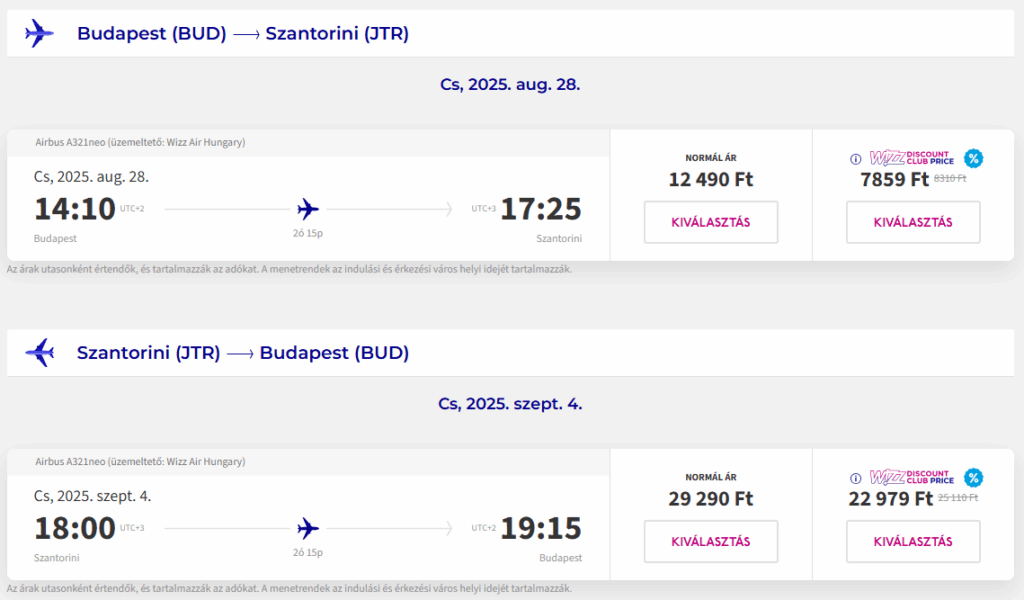The width and height of the screenshot is (1024, 600).
Task: Click the Budapest (BUD) → Szantorini (JTR) route header
Action: [243, 33]
